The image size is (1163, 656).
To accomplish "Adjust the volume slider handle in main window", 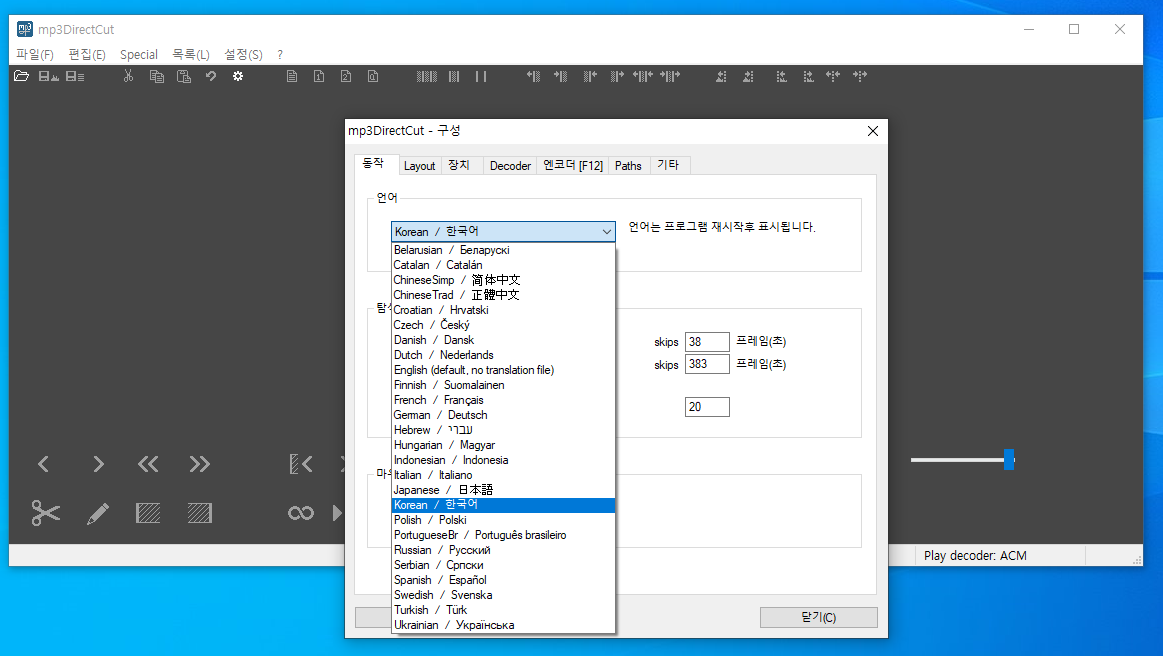I will click(1009, 459).
